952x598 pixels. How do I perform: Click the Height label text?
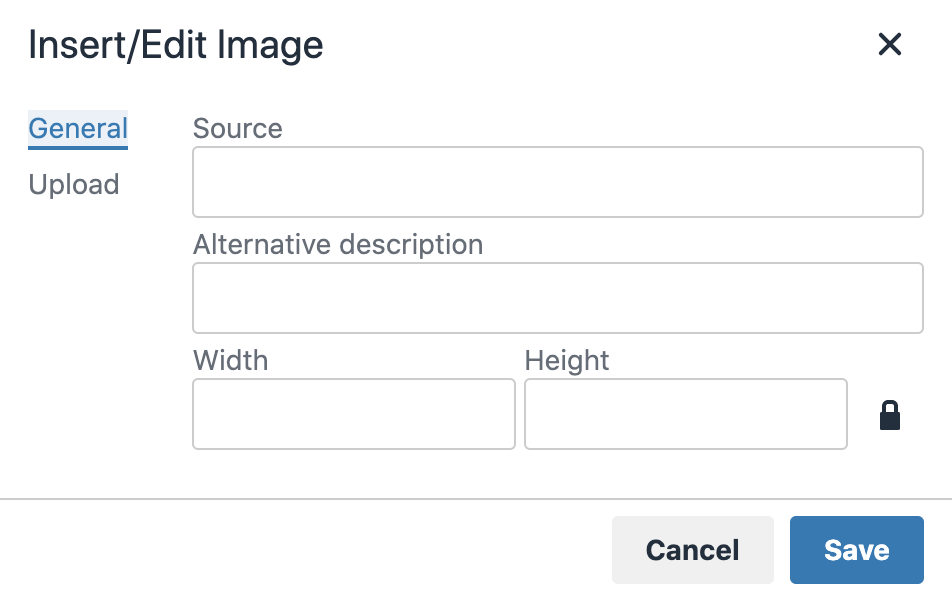[x=566, y=361]
